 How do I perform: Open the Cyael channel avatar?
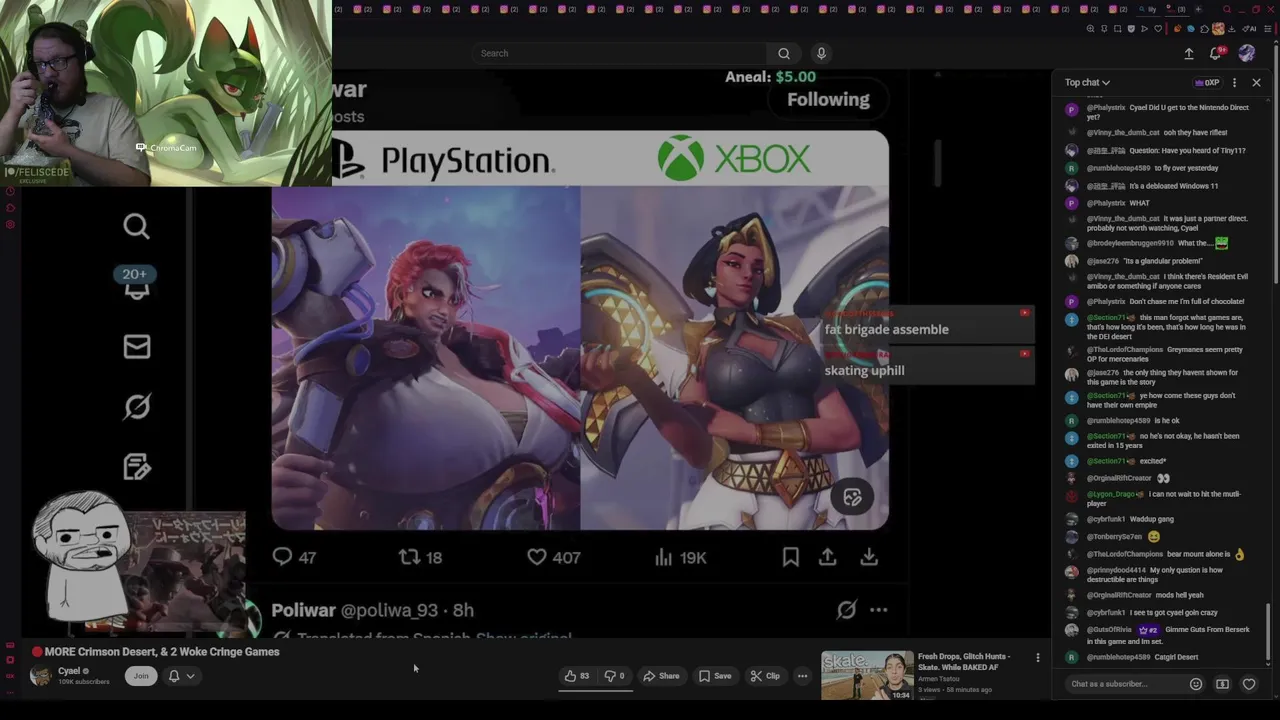click(x=41, y=676)
